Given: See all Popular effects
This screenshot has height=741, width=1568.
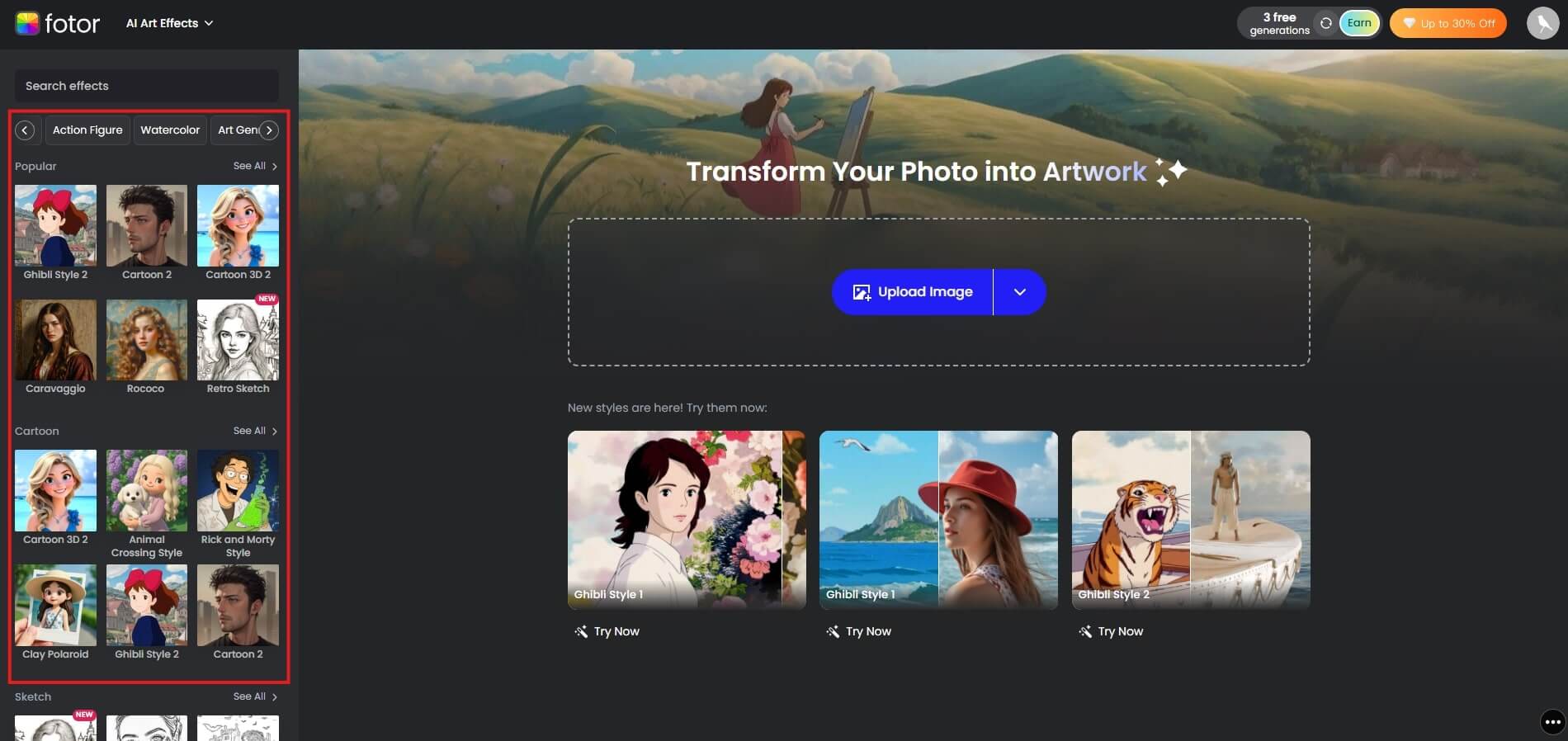Looking at the screenshot, I should [255, 166].
